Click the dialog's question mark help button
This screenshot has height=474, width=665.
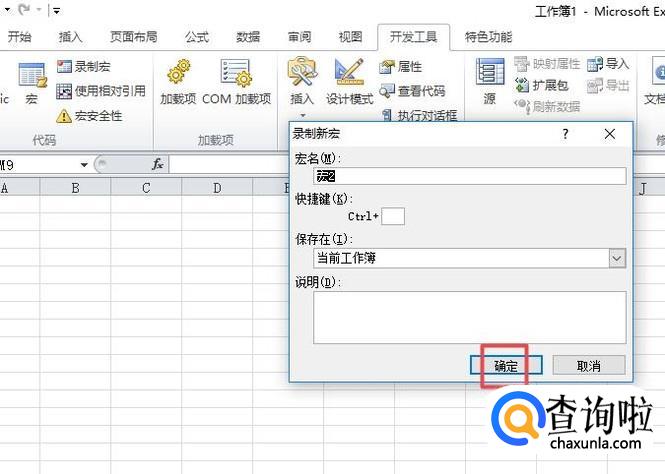[x=565, y=133]
